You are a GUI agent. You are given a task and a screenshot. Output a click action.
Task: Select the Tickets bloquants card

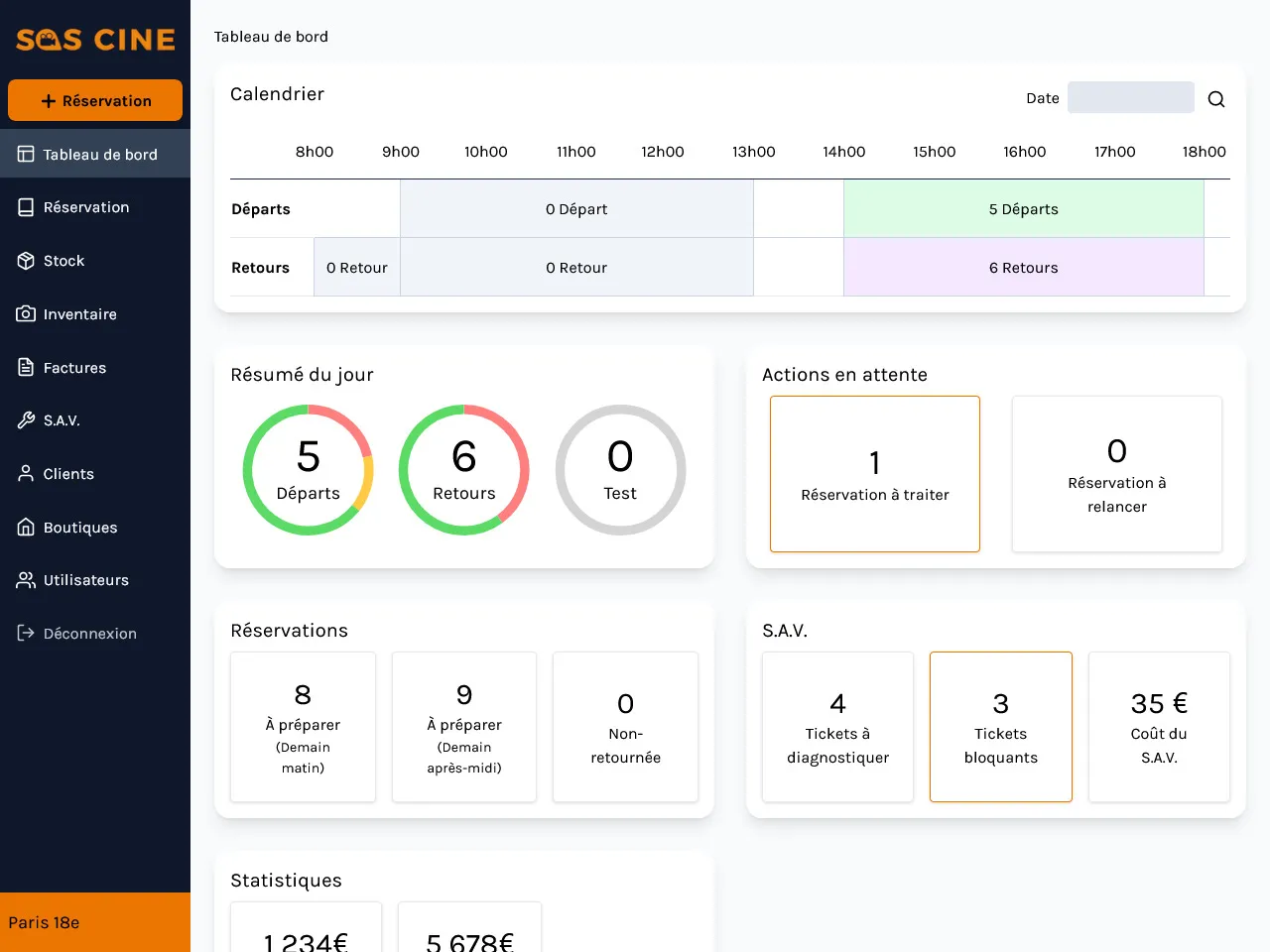click(x=1000, y=727)
